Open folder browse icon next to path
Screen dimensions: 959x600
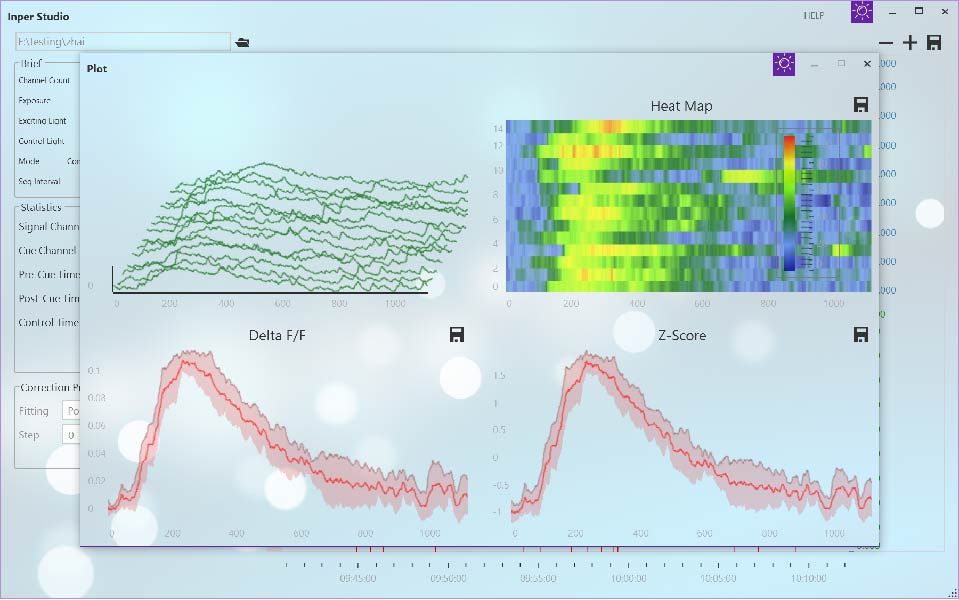(242, 42)
